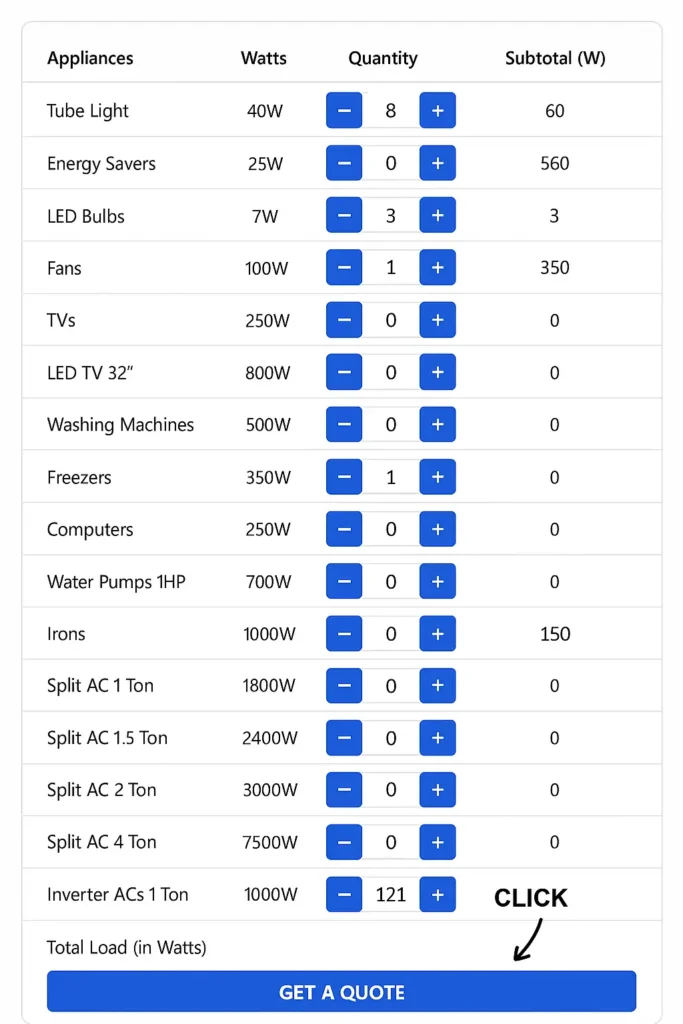The image size is (683, 1024).
Task: Click the plus icon for Fans
Action: [x=437, y=267]
